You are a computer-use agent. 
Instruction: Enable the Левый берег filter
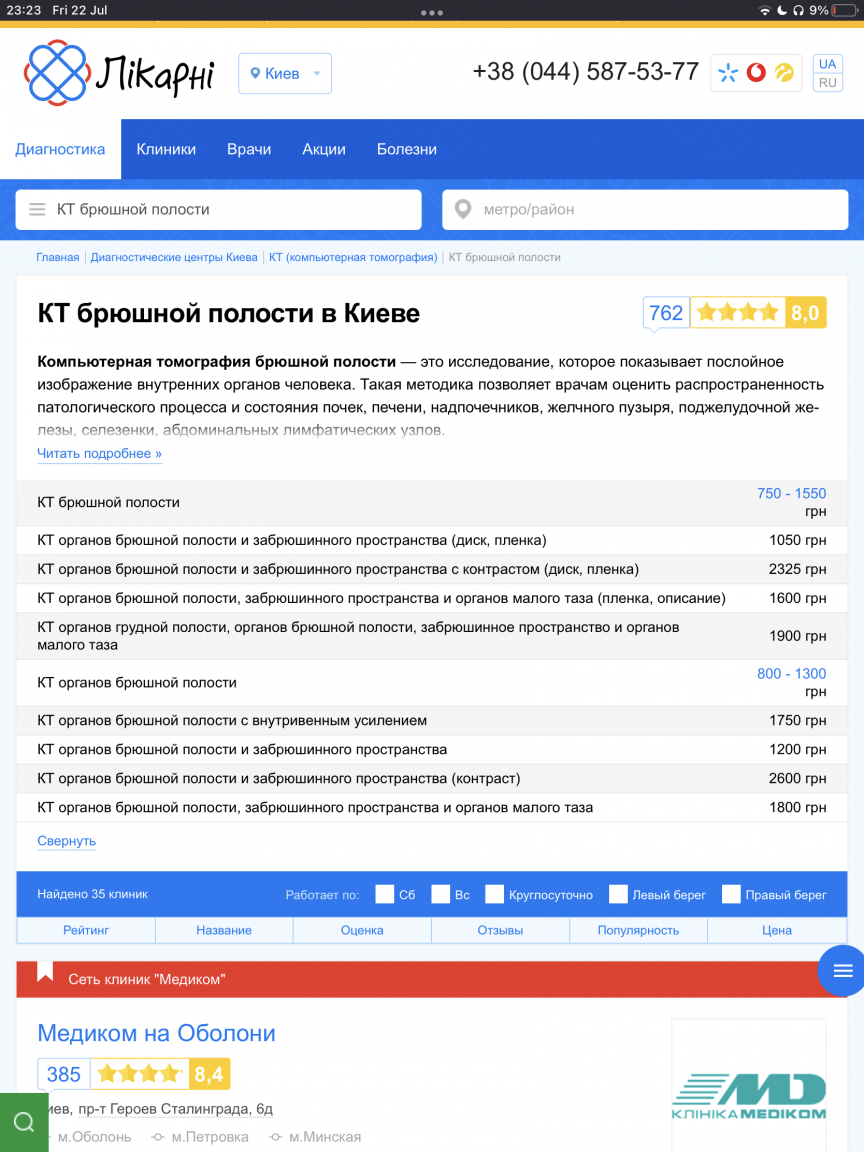pos(618,894)
